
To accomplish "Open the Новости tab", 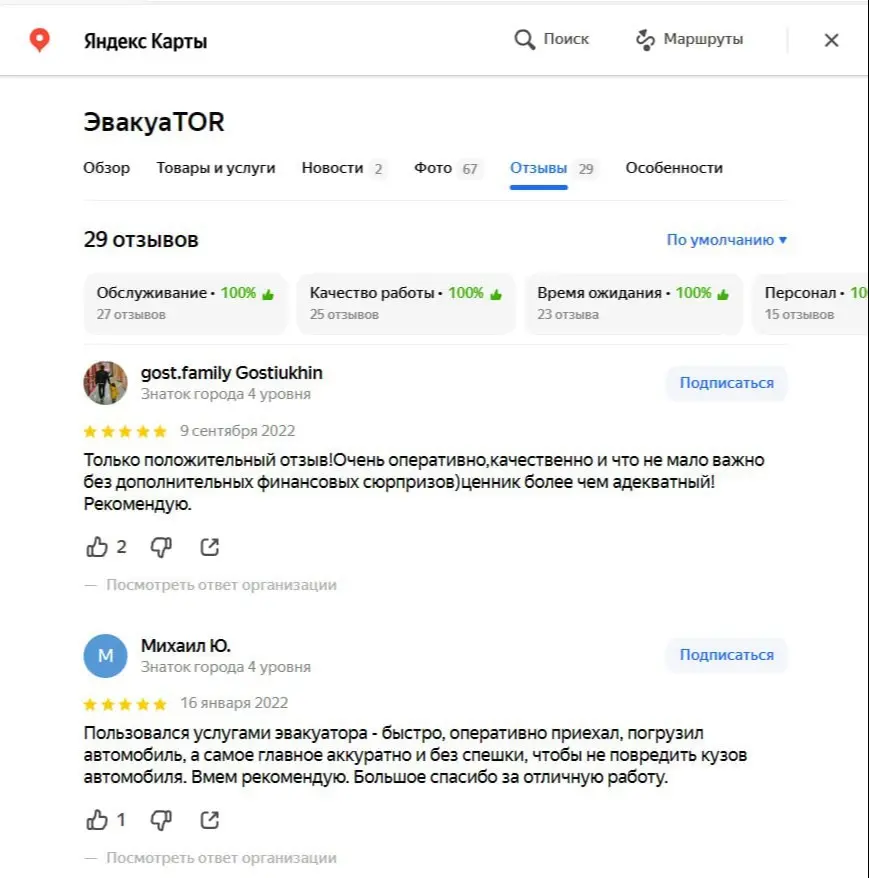I will (343, 168).
